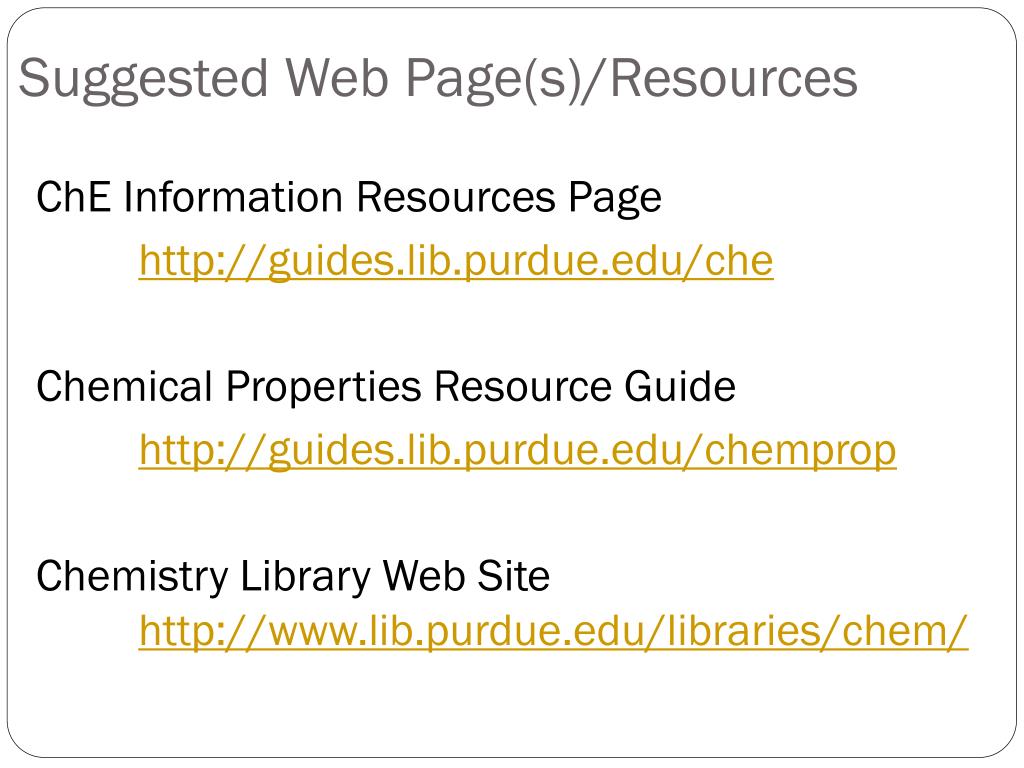The width and height of the screenshot is (1024, 768).
Task: Click the word Chemistry in third heading
Action: pyautogui.click(x=133, y=577)
